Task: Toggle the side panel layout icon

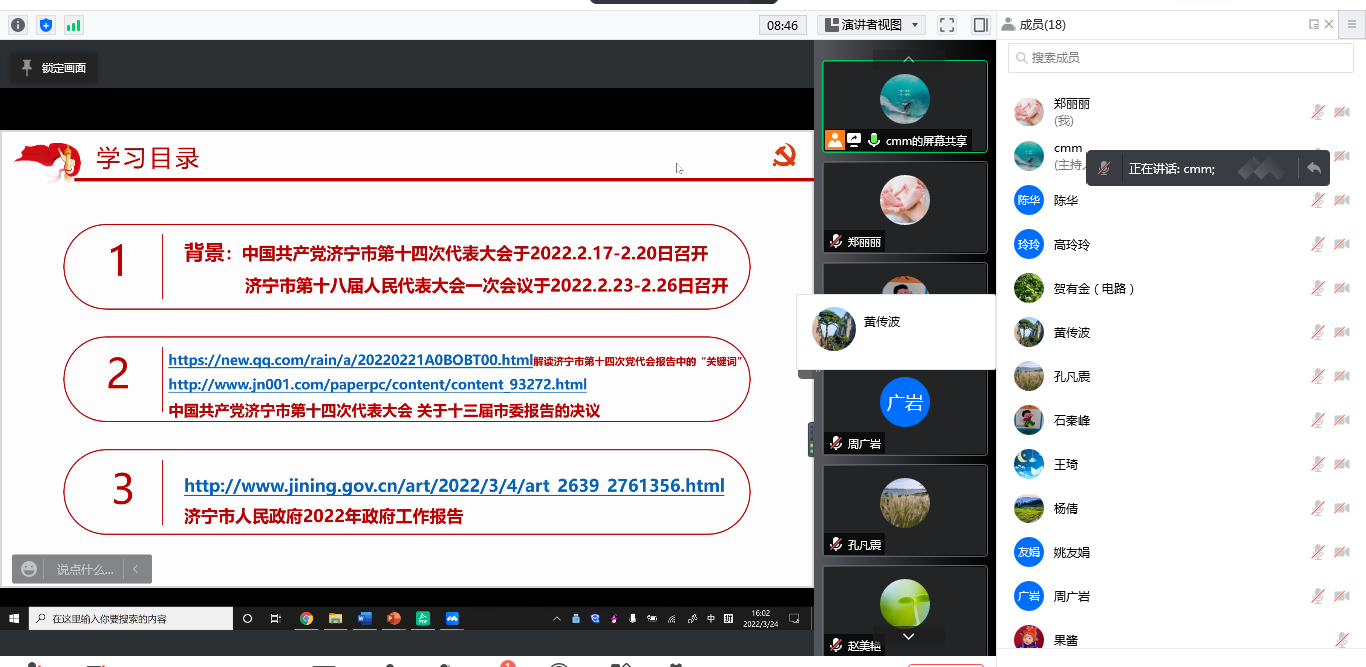Action: tap(980, 25)
